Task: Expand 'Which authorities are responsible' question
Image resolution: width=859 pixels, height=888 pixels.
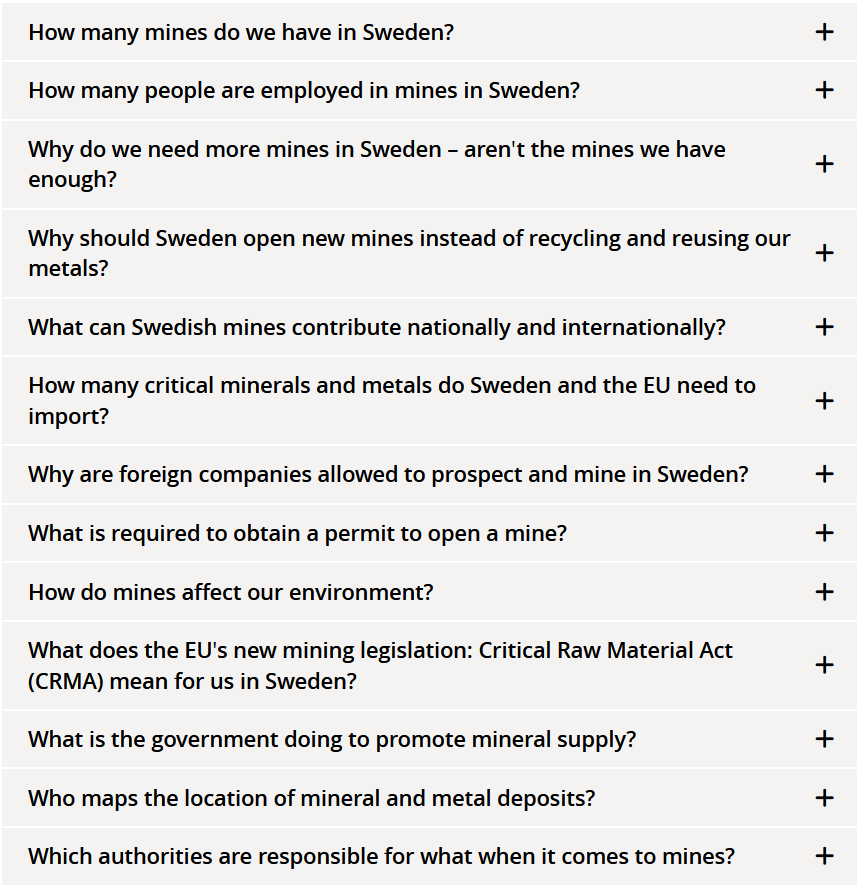Action: coord(381,856)
